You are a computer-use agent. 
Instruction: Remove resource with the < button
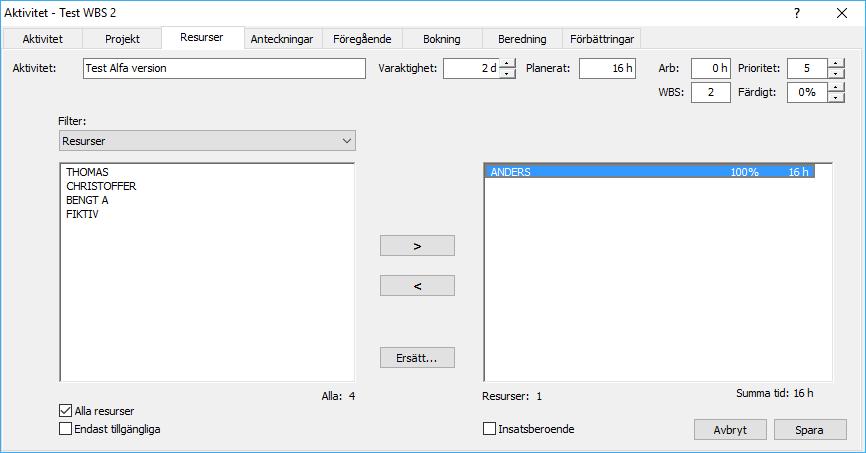[418, 286]
